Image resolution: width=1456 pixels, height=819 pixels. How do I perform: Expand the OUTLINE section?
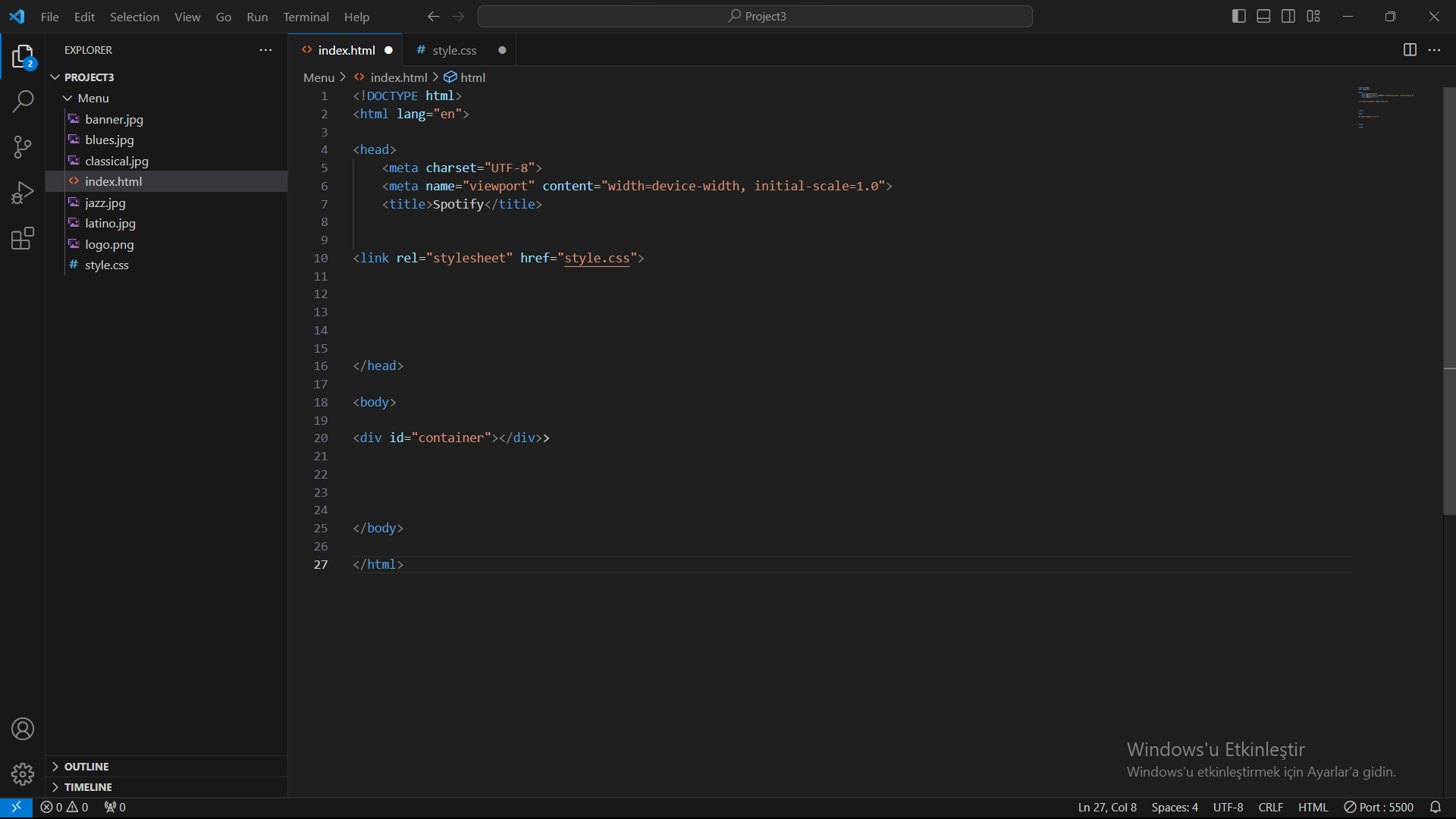pyautogui.click(x=86, y=767)
